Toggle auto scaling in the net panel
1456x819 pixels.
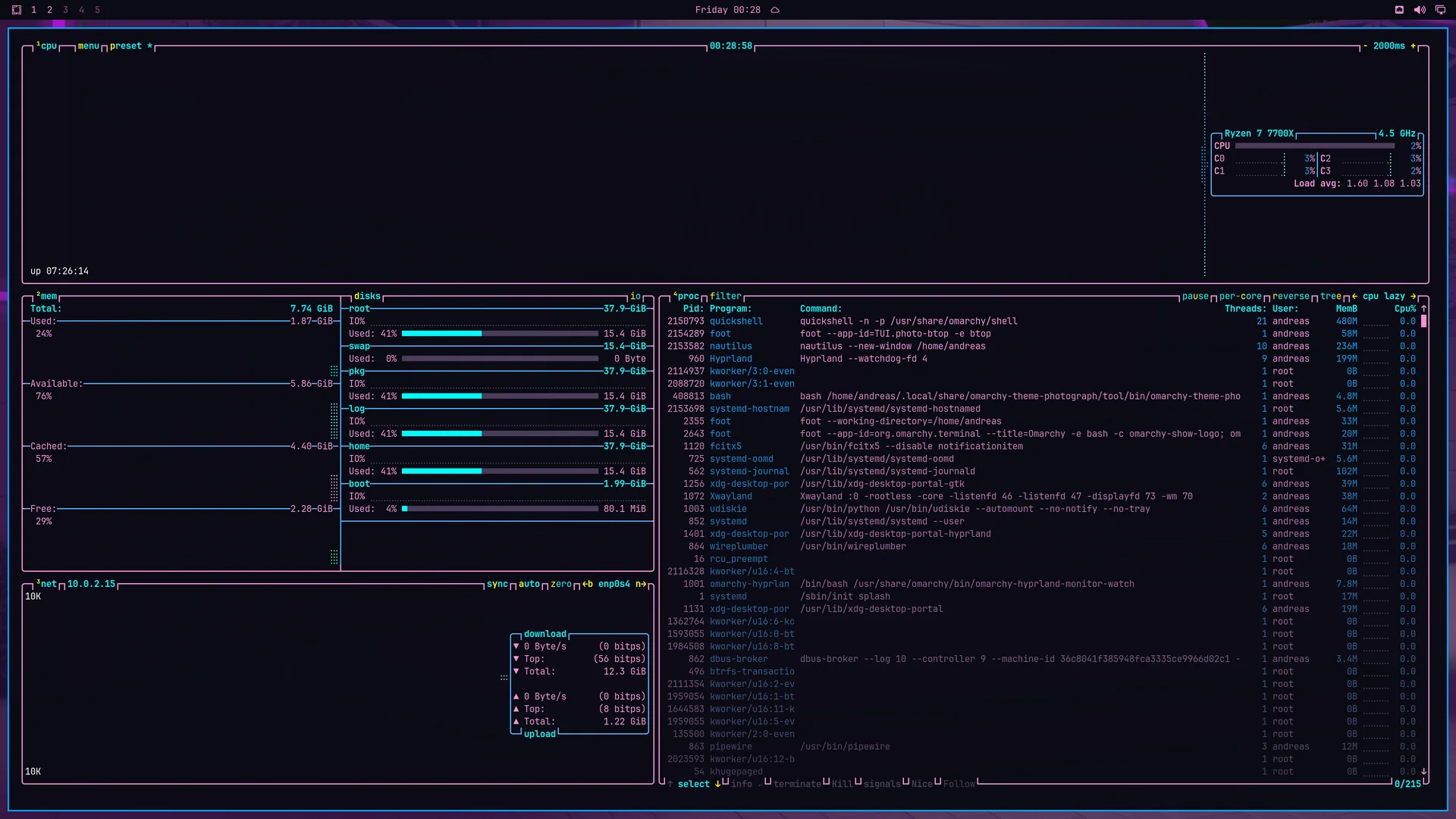click(x=529, y=584)
